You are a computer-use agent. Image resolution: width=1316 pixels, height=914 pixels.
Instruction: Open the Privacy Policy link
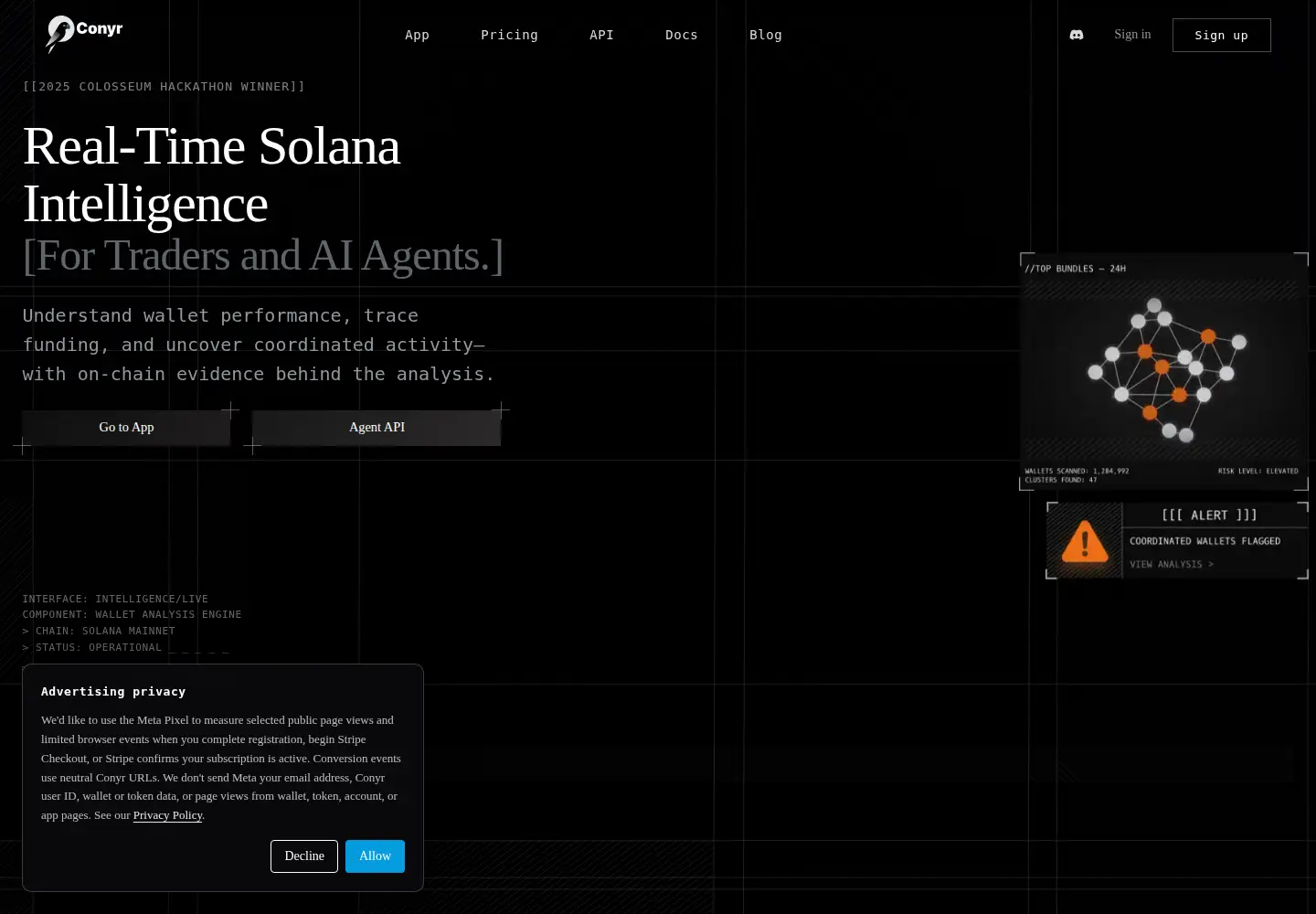click(167, 815)
